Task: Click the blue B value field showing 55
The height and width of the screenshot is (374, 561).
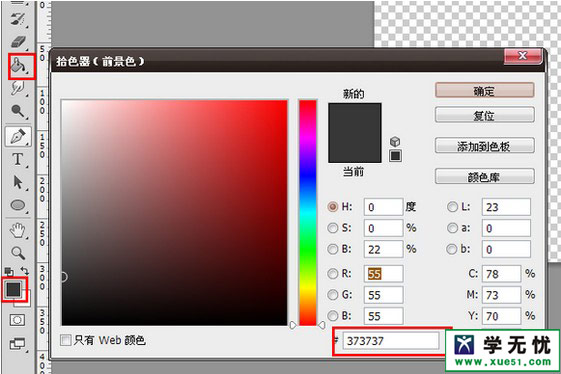Action: [384, 316]
